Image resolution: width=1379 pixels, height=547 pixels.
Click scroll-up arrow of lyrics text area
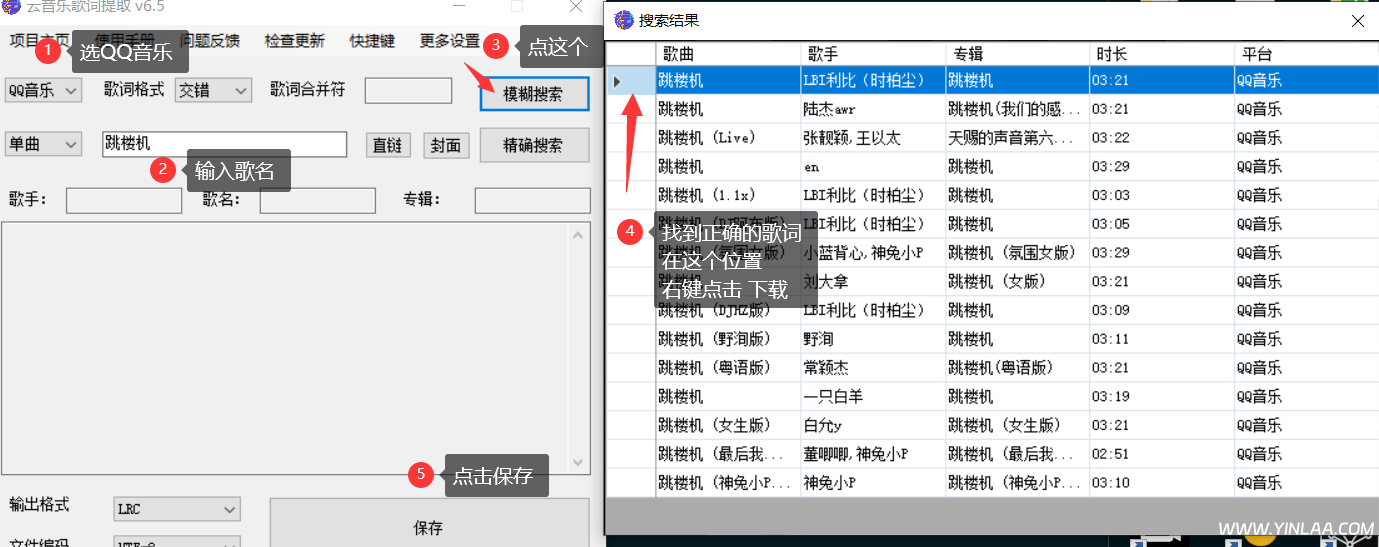tap(579, 236)
